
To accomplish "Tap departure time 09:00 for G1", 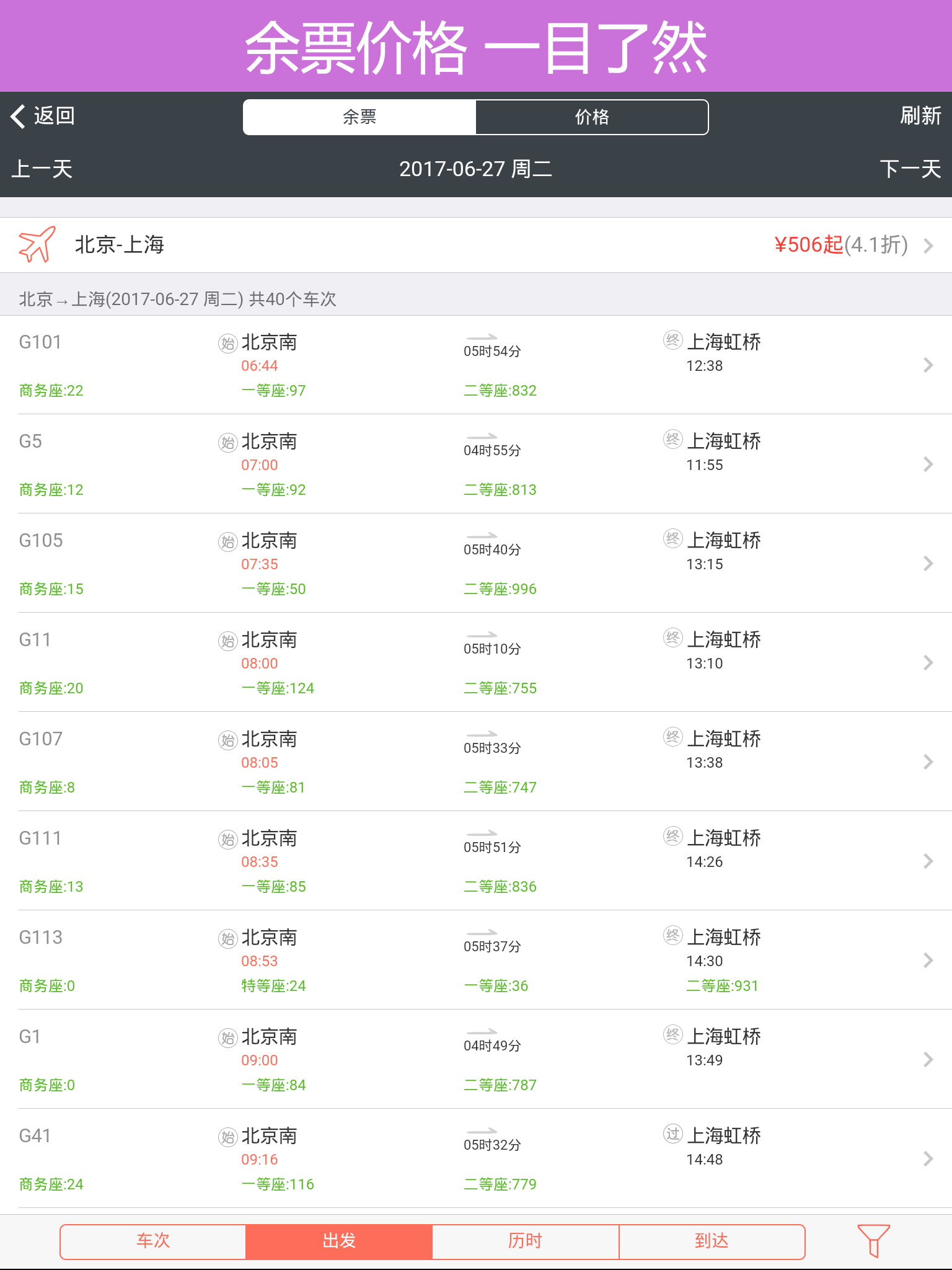I will pyautogui.click(x=260, y=1060).
